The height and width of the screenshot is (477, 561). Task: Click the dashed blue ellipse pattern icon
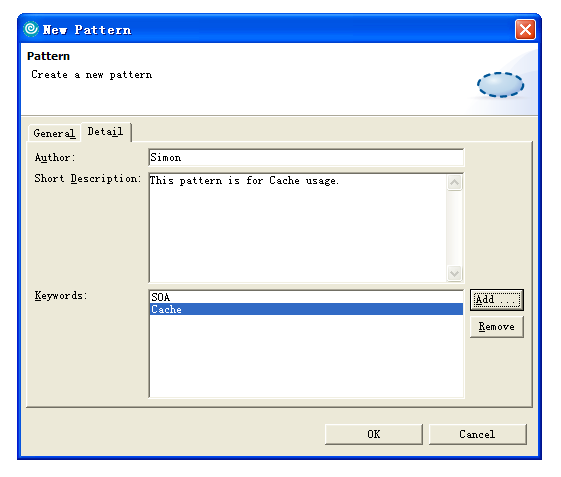[x=501, y=85]
